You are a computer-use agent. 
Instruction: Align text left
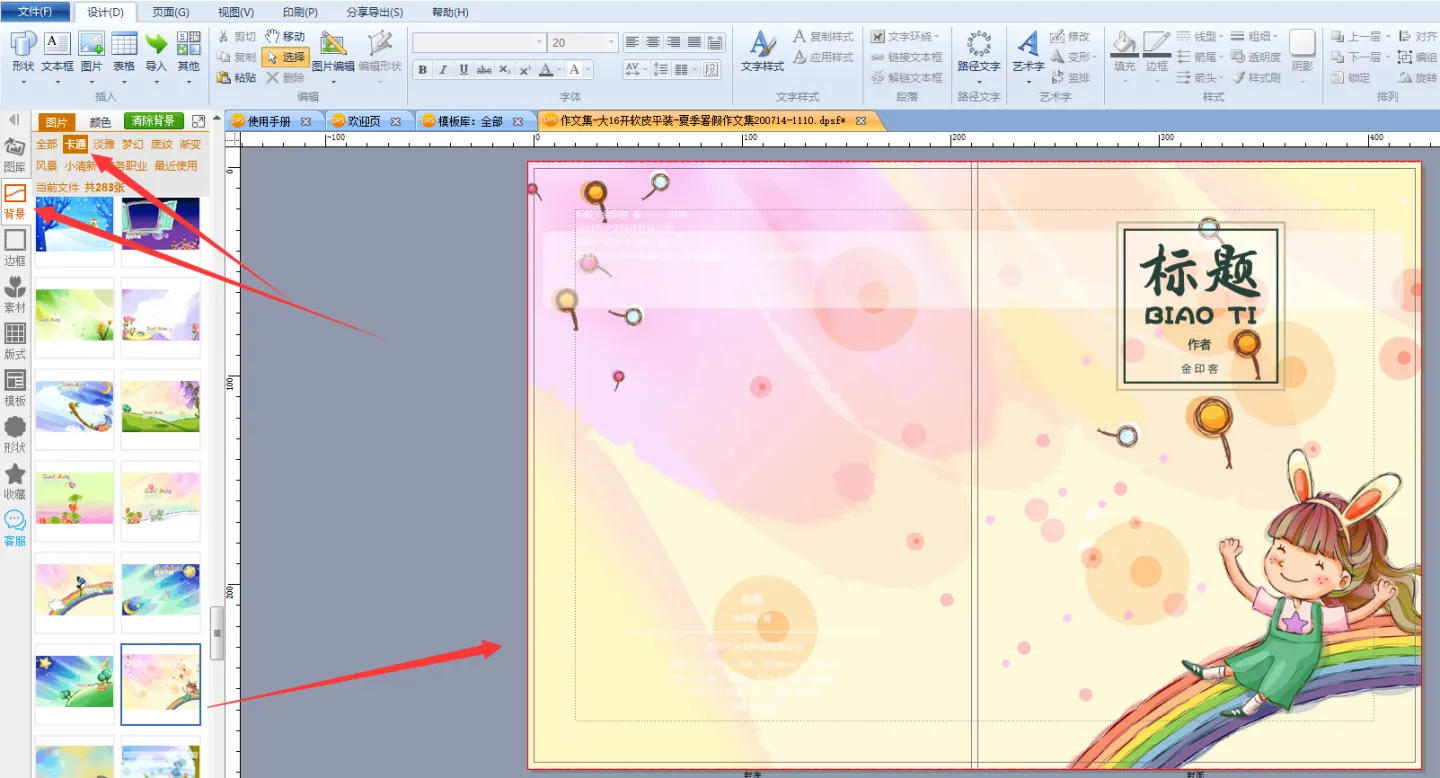(x=632, y=42)
